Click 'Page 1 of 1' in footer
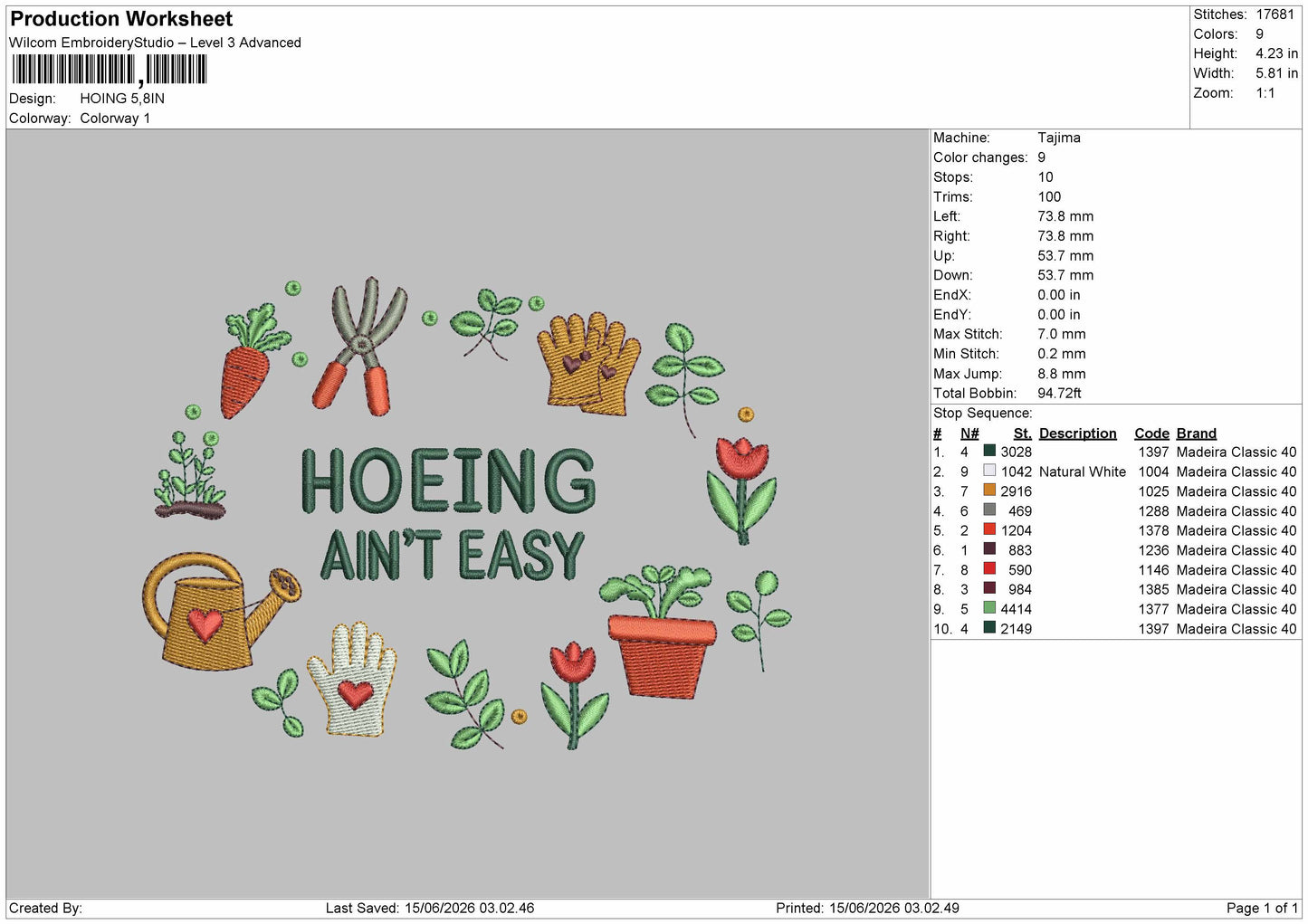Screen dimensions: 1308x924 tap(1262, 908)
